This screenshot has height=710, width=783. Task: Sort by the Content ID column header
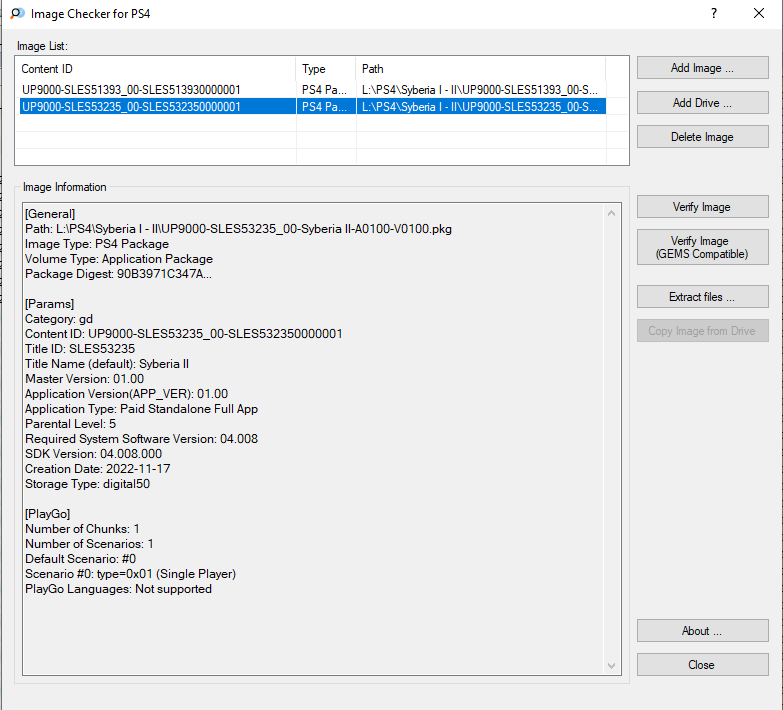(x=156, y=69)
